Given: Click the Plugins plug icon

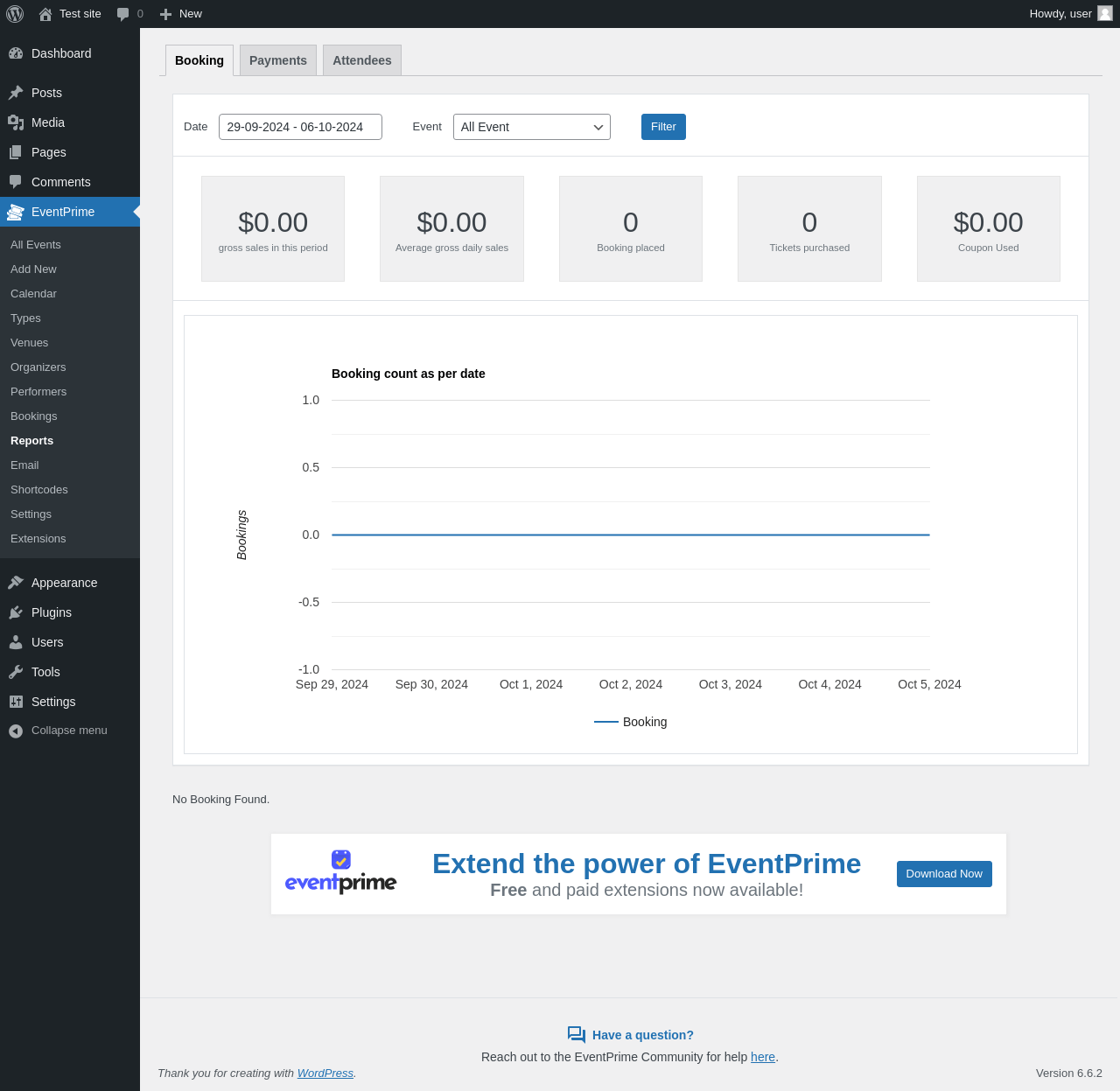Looking at the screenshot, I should coord(16,612).
